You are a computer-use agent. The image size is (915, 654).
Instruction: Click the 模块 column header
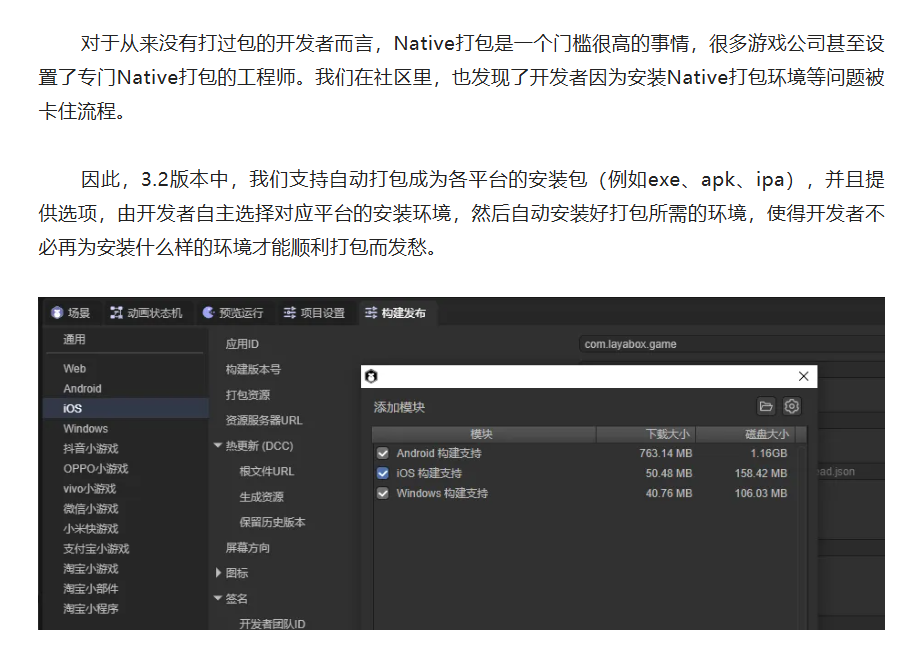point(484,434)
